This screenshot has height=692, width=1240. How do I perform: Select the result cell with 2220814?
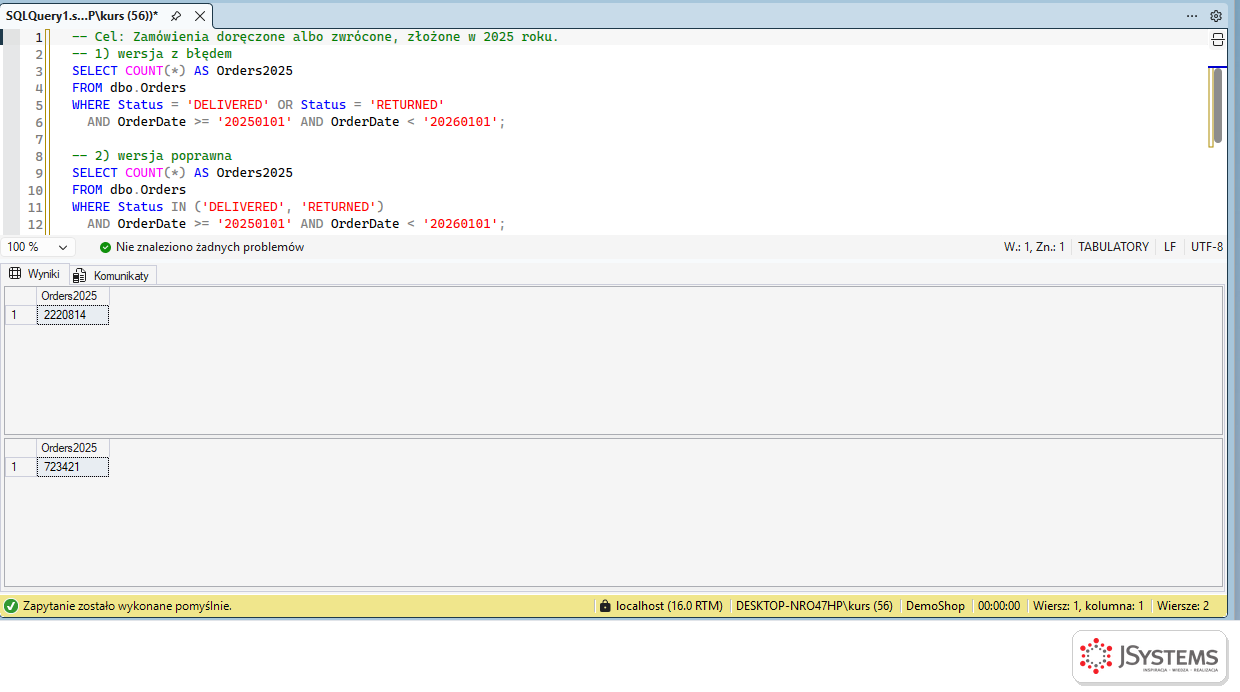tap(73, 315)
